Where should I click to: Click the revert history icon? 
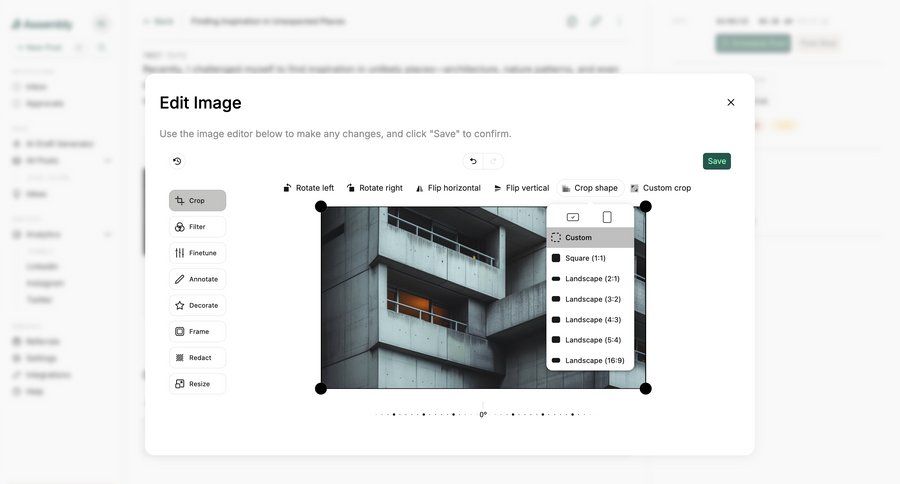(x=177, y=161)
